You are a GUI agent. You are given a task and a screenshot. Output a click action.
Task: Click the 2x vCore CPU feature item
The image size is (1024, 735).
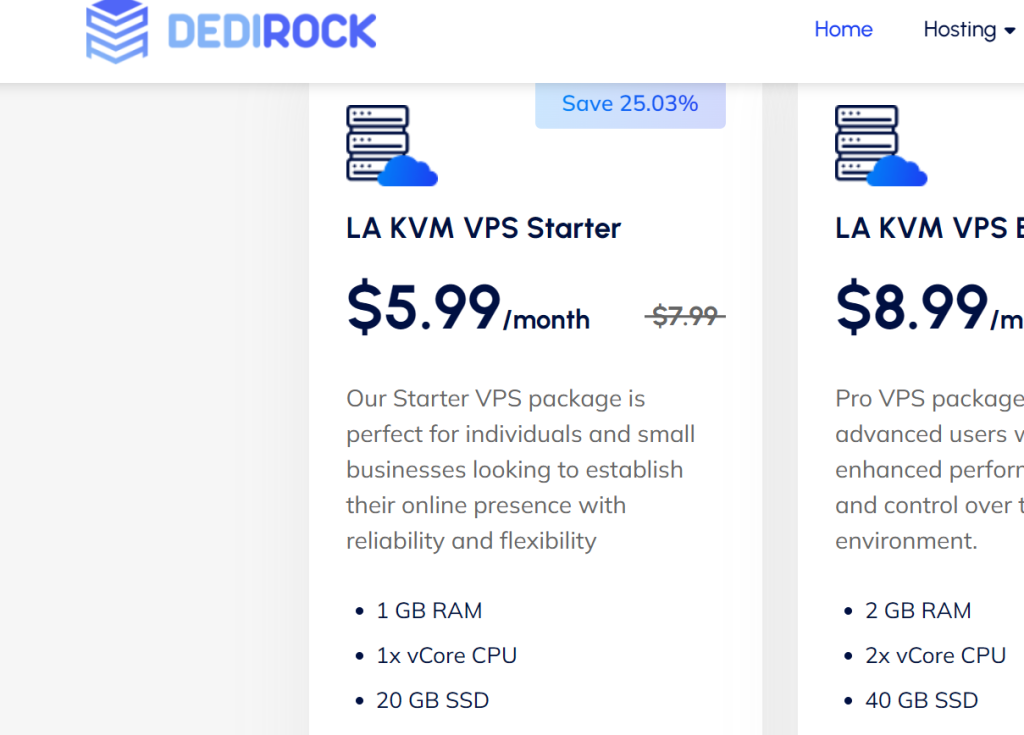point(936,655)
